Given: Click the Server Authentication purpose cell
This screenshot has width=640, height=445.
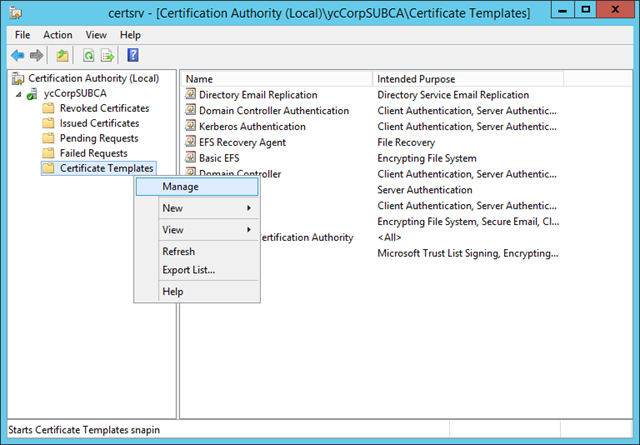Looking at the screenshot, I should click(x=425, y=190).
